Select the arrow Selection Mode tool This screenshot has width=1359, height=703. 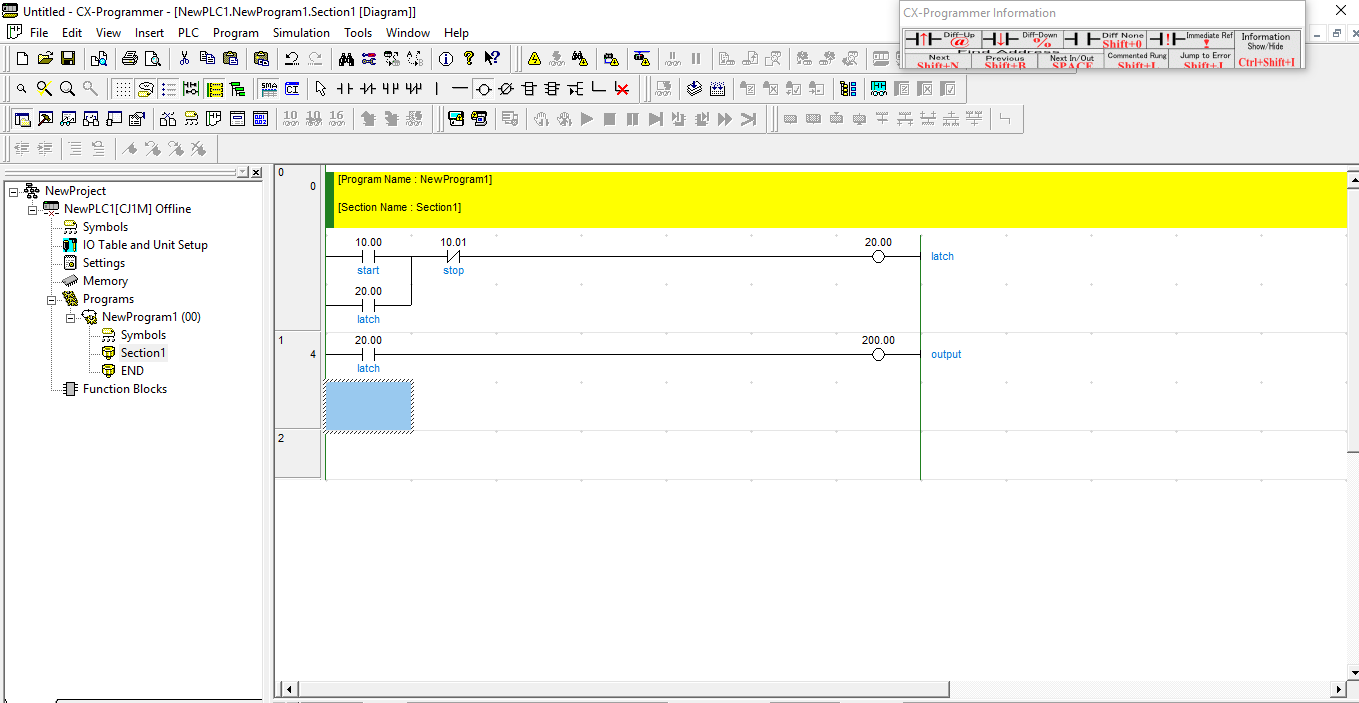click(321, 88)
